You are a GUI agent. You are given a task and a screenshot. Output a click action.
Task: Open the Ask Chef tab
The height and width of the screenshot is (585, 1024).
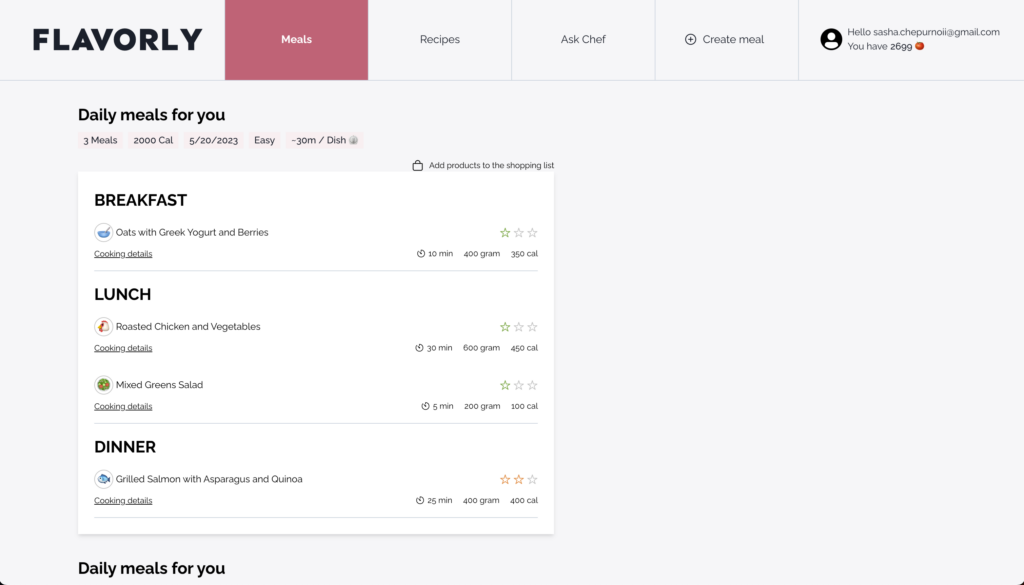click(x=583, y=40)
